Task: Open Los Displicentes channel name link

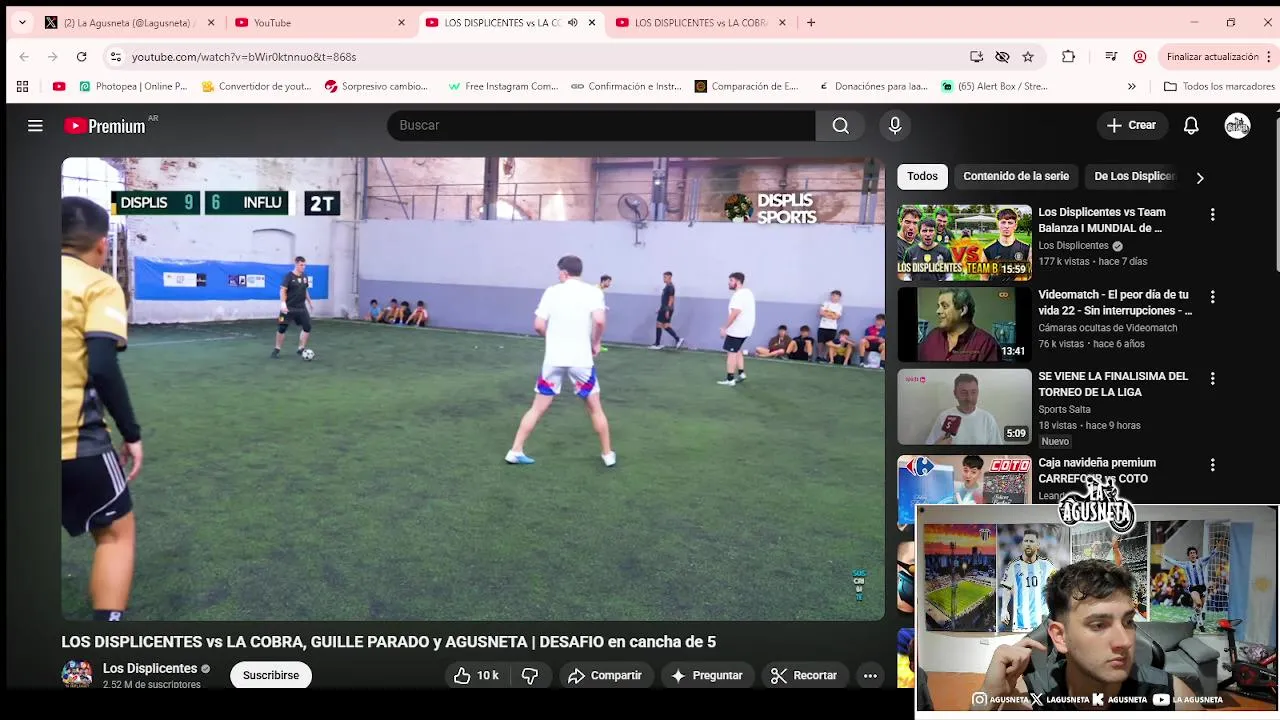Action: [150, 668]
